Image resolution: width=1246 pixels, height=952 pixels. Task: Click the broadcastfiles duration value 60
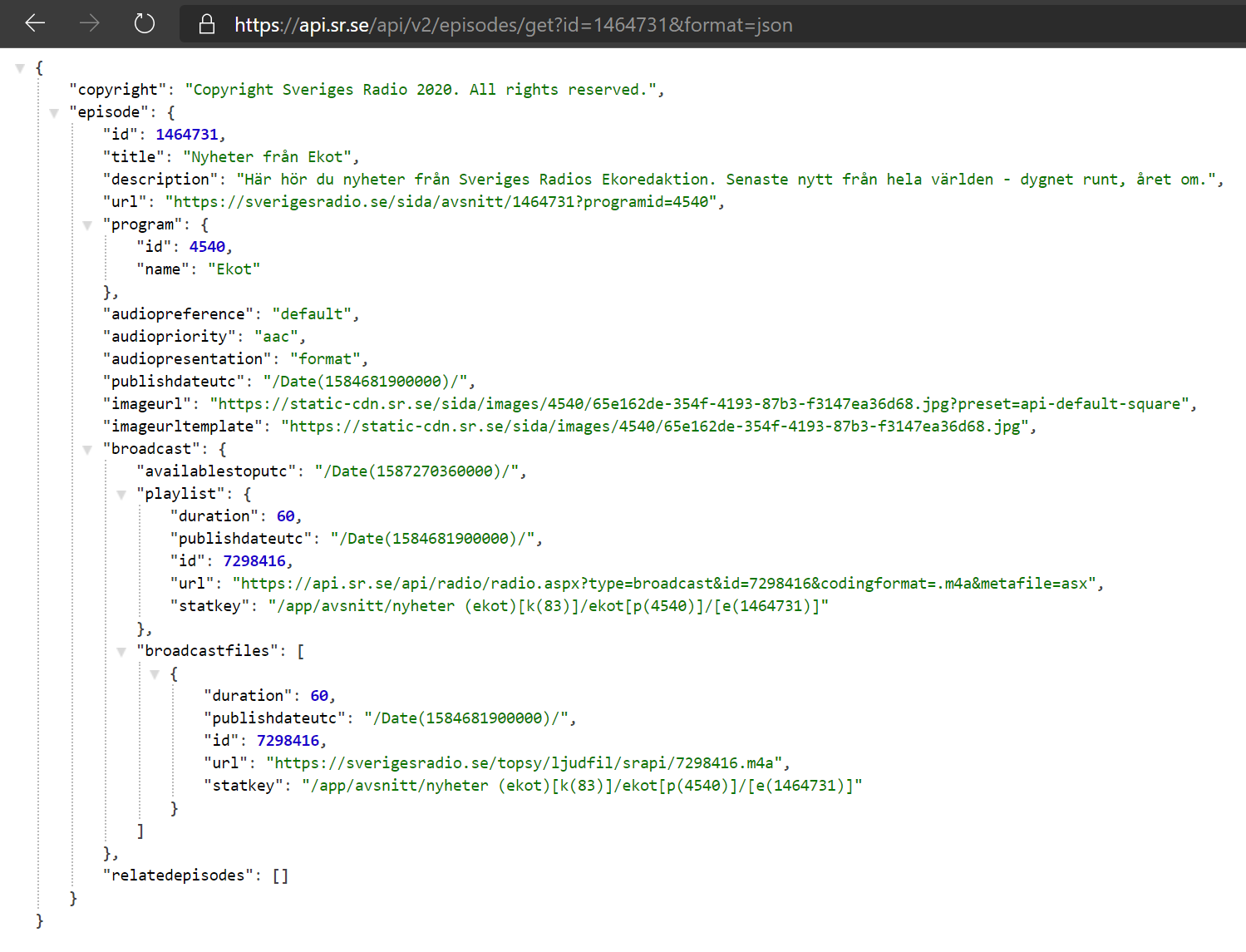[319, 696]
